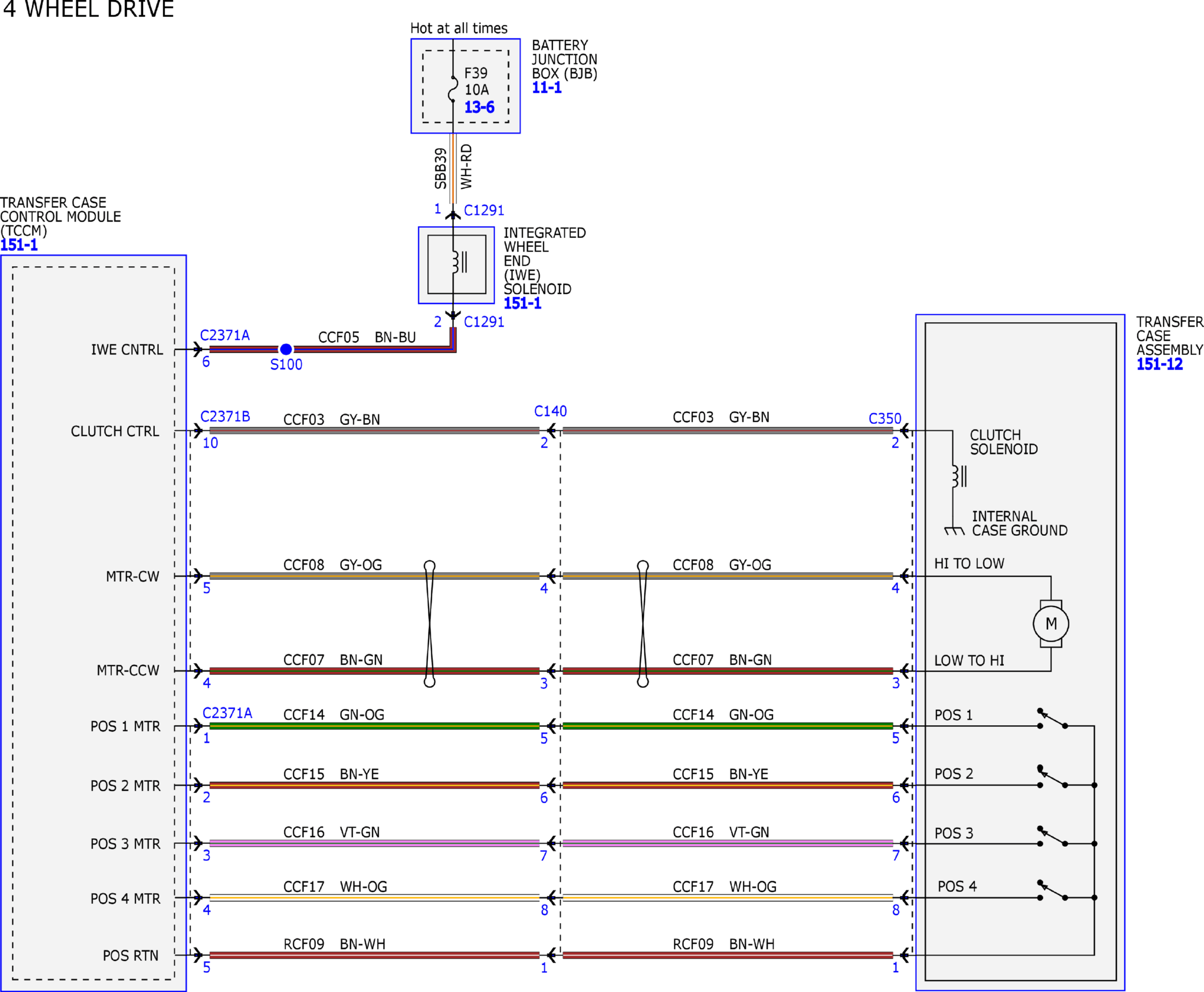Open the 11-1 Battery Junction Box link
The height and width of the screenshot is (992, 1204).
tap(547, 88)
